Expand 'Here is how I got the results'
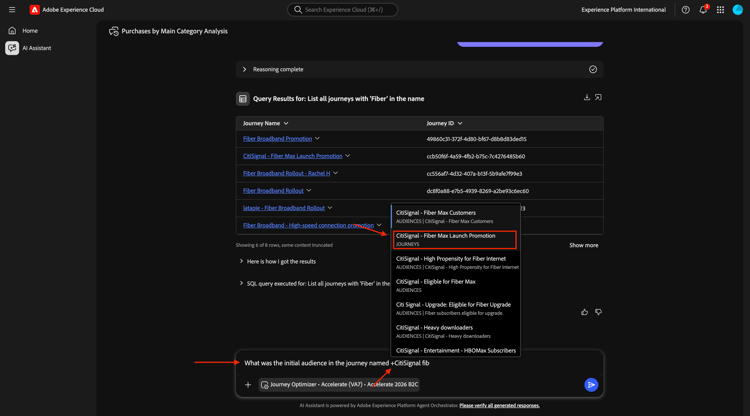The width and height of the screenshot is (750, 416). tap(277, 262)
